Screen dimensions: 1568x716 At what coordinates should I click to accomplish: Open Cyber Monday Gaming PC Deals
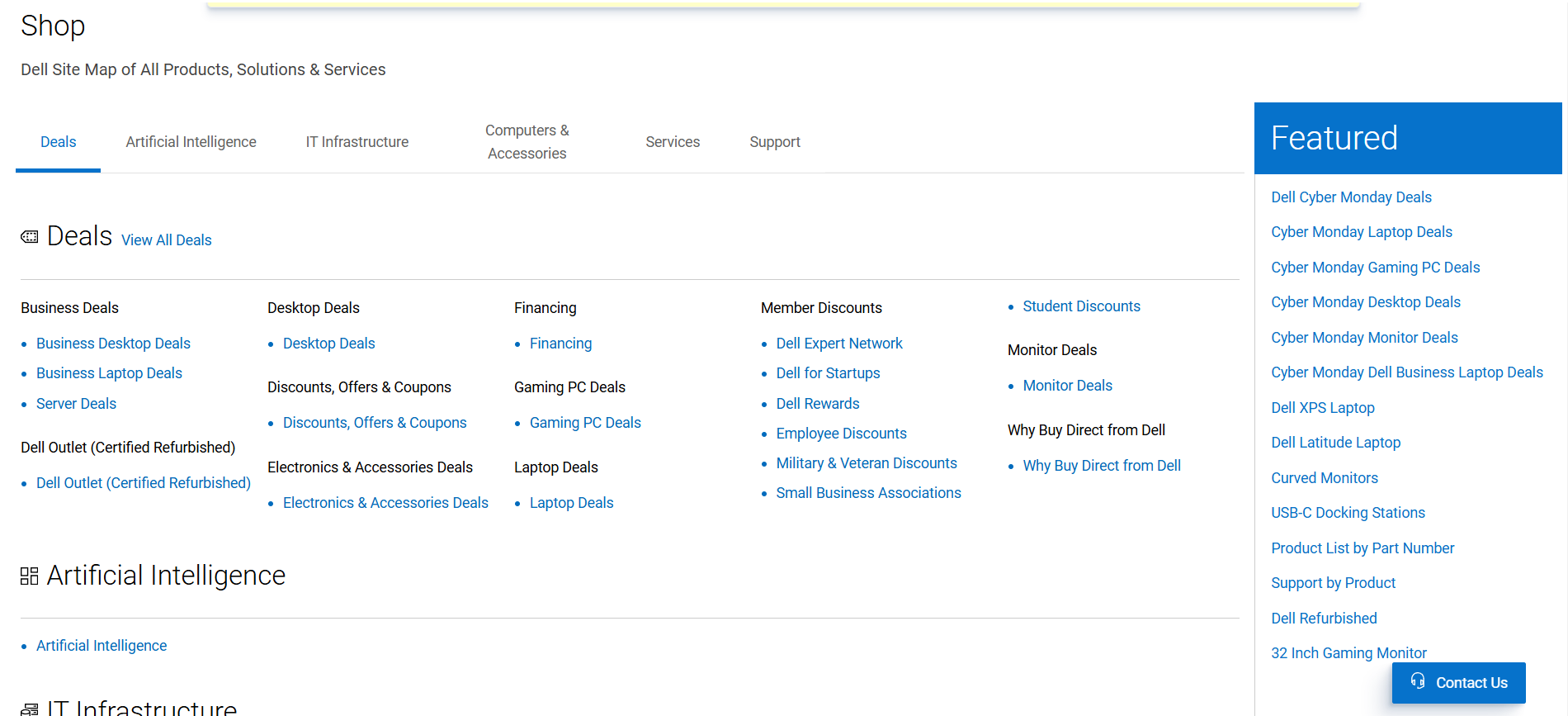(x=1375, y=268)
